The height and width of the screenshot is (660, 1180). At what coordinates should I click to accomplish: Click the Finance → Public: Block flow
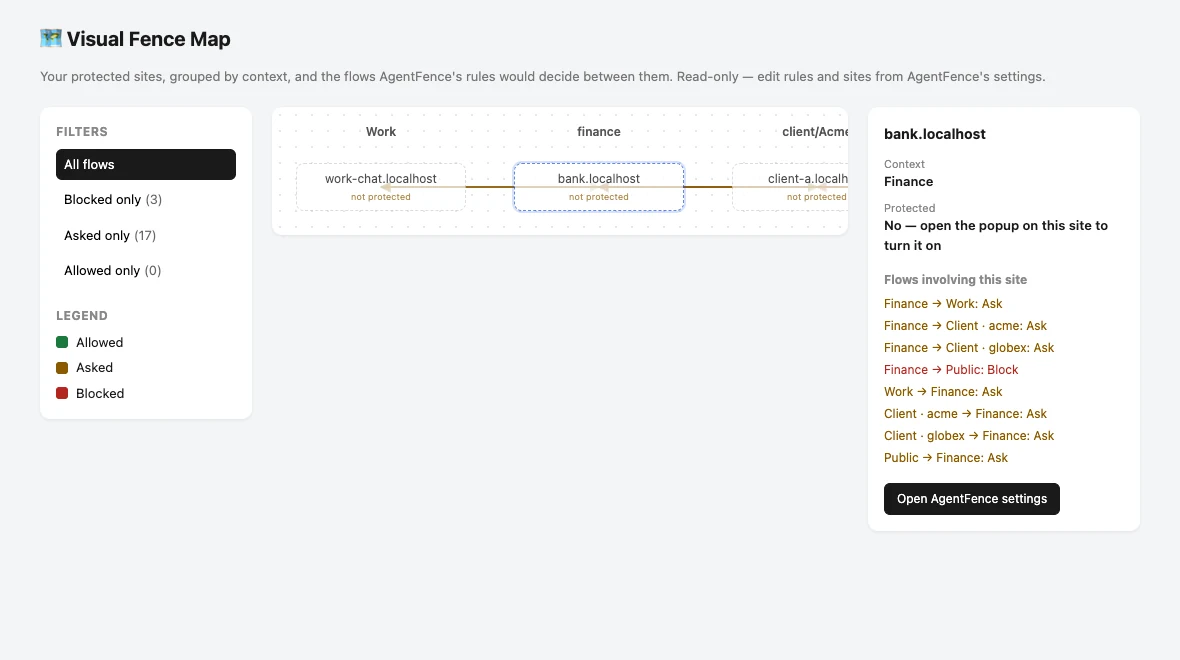(951, 370)
